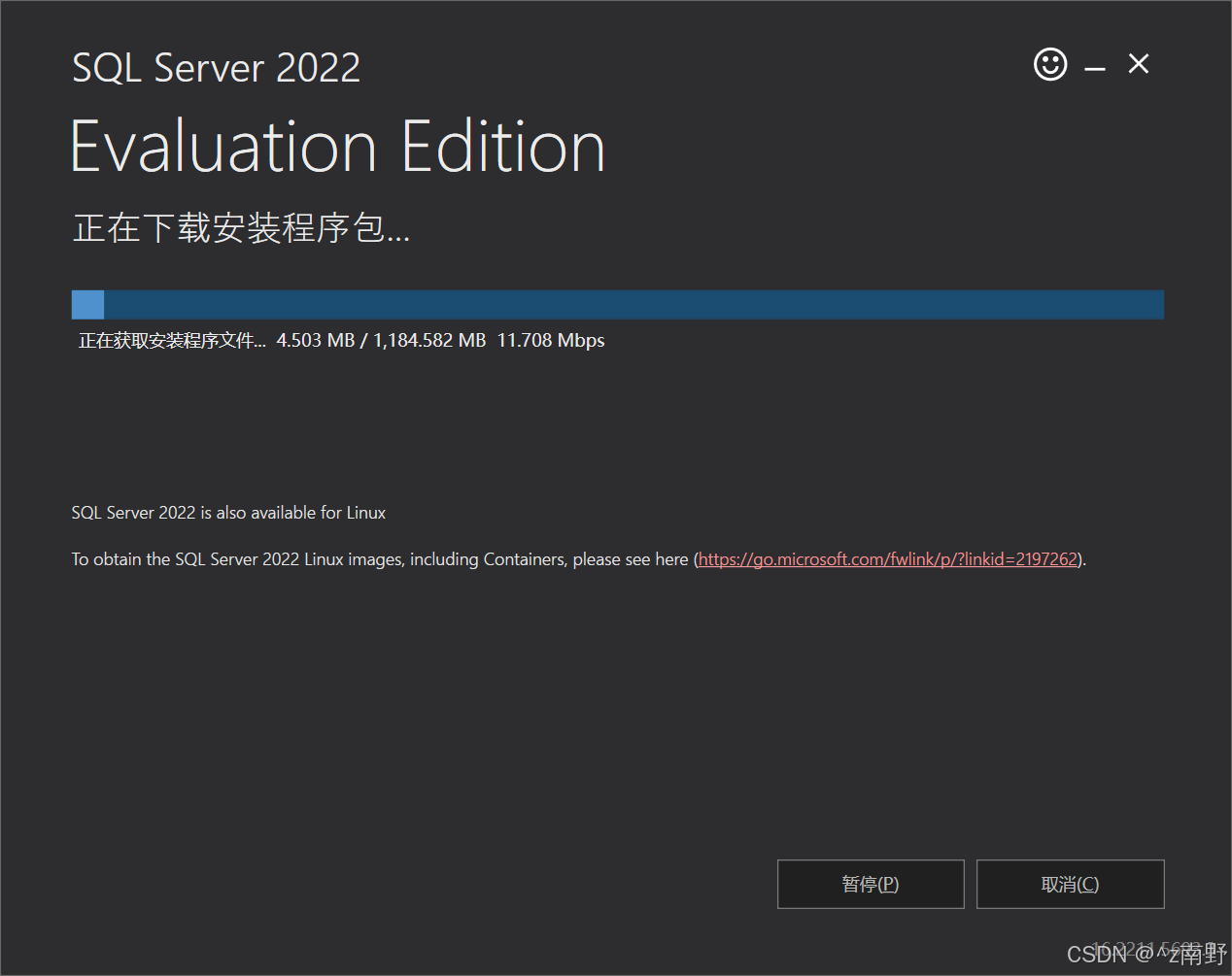Minimize the SQL Server installer window
Image resolution: width=1232 pixels, height=976 pixels.
(x=1095, y=64)
